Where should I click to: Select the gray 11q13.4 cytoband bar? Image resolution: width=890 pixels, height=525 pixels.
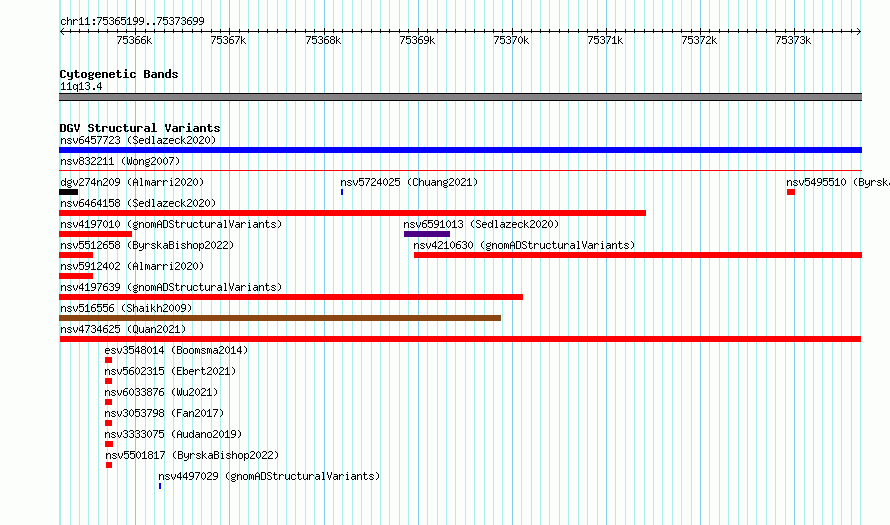pos(460,97)
